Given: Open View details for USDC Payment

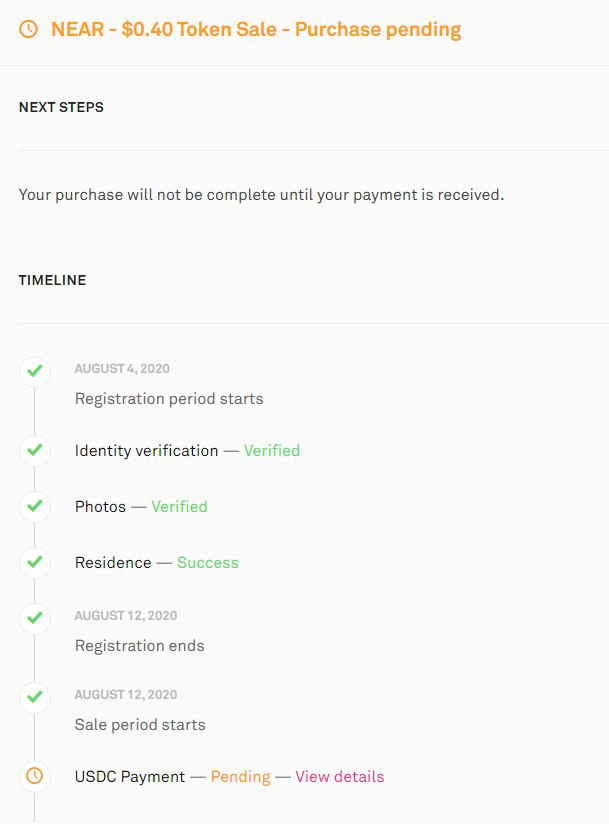Looking at the screenshot, I should pos(339,777).
